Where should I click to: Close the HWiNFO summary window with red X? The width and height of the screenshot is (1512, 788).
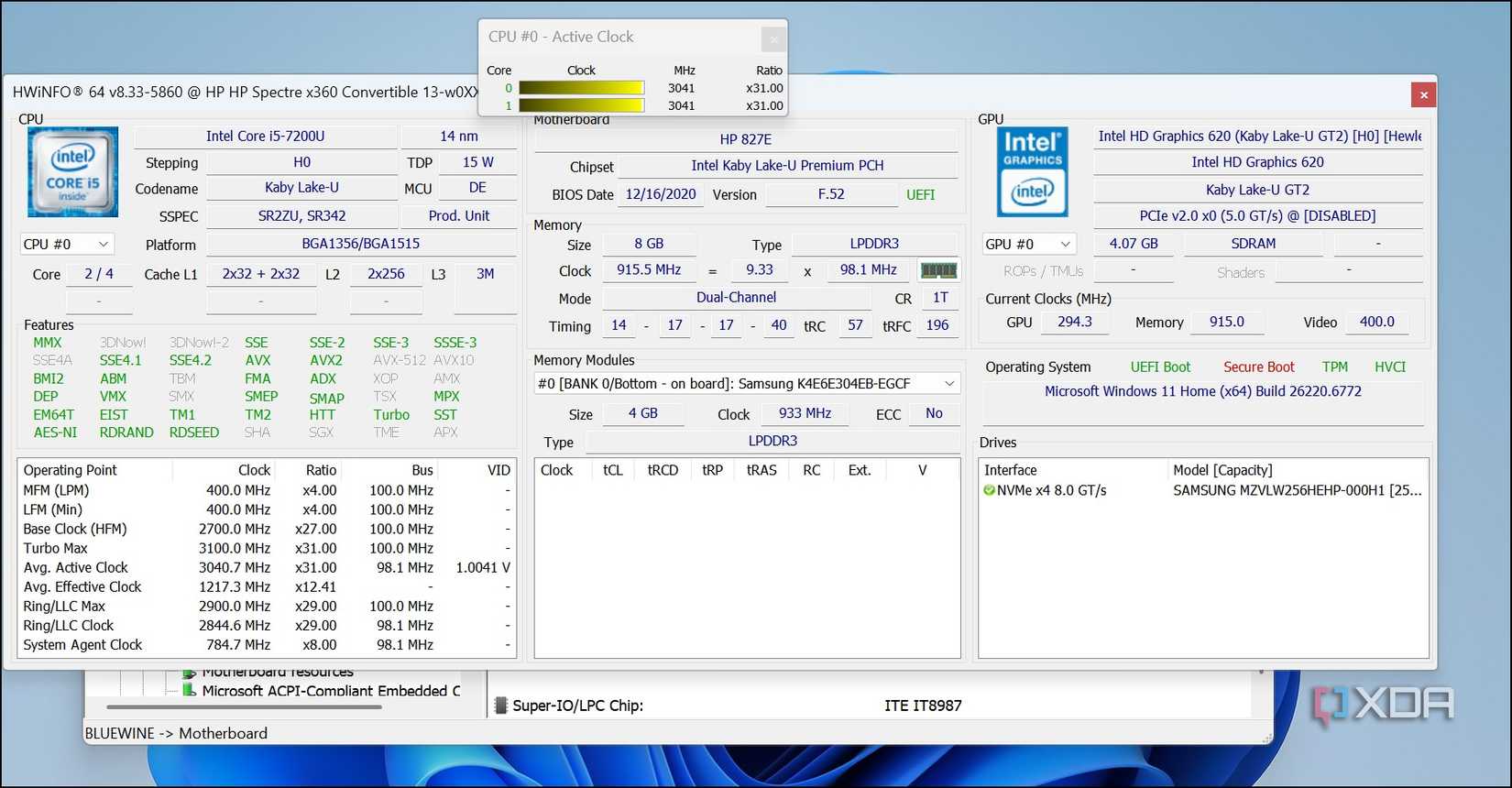point(1423,94)
